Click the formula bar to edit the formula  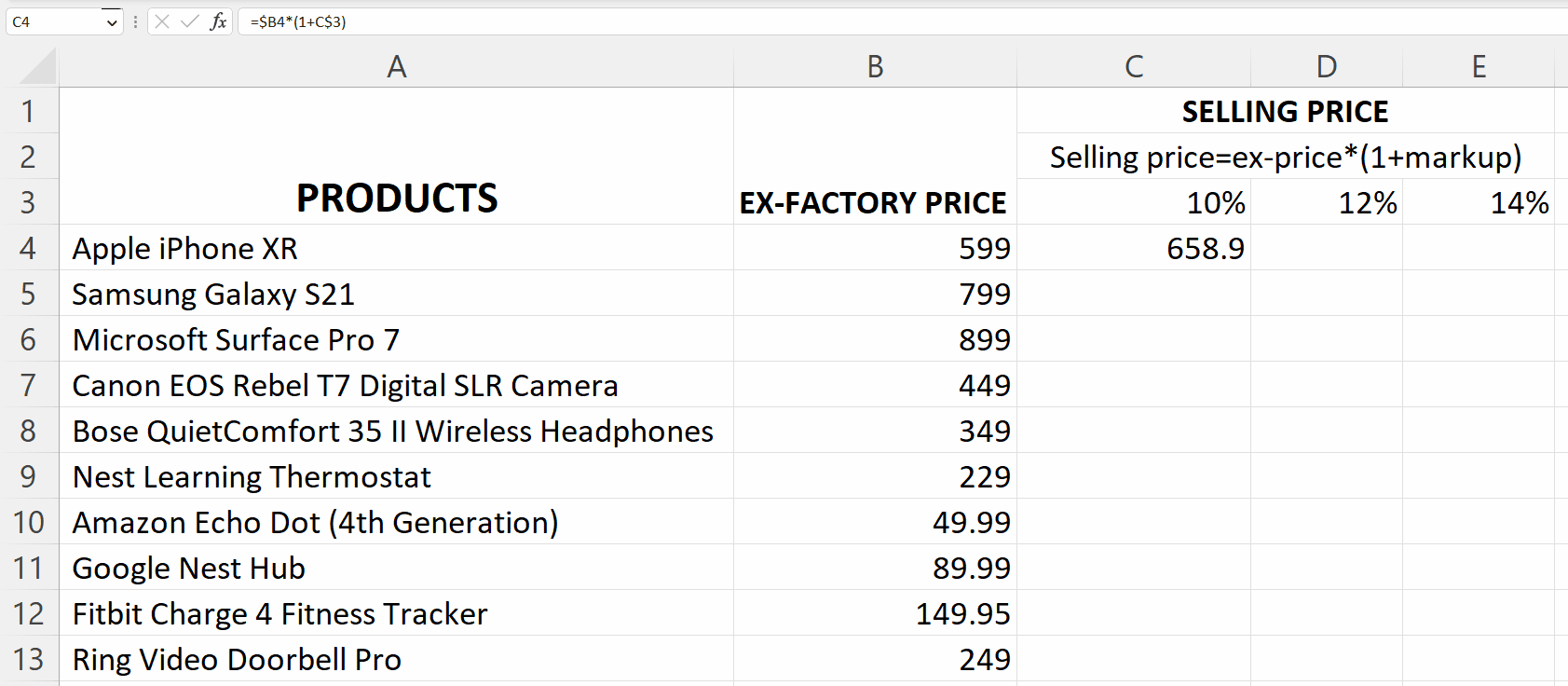(x=466, y=21)
